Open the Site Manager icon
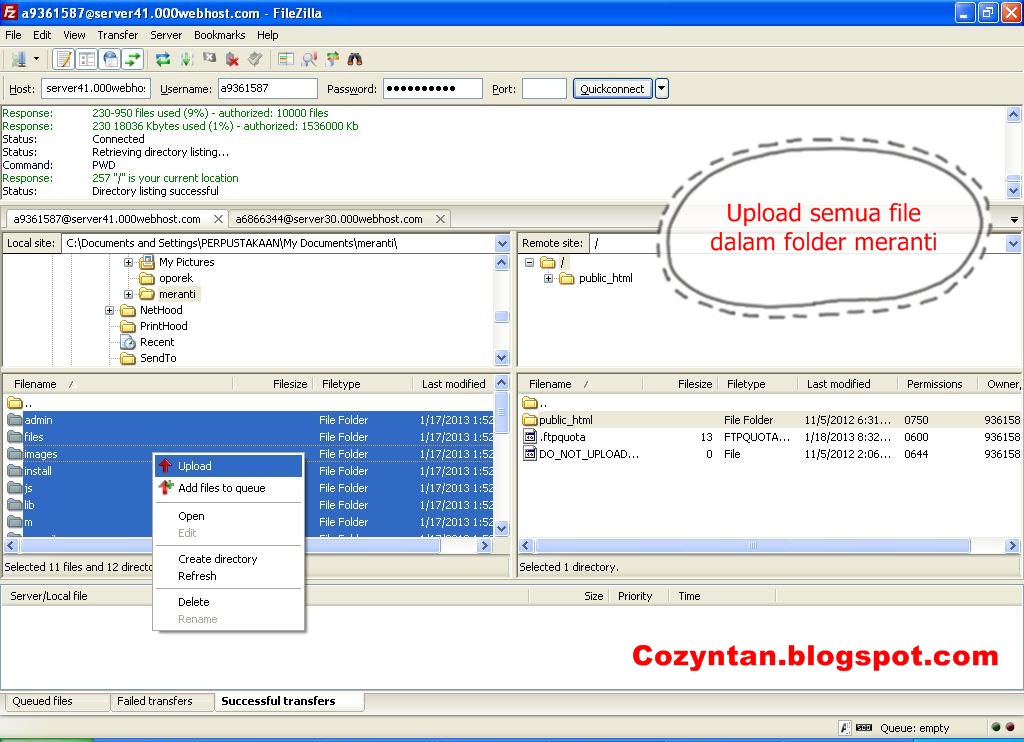The image size is (1024, 742). tap(19, 59)
